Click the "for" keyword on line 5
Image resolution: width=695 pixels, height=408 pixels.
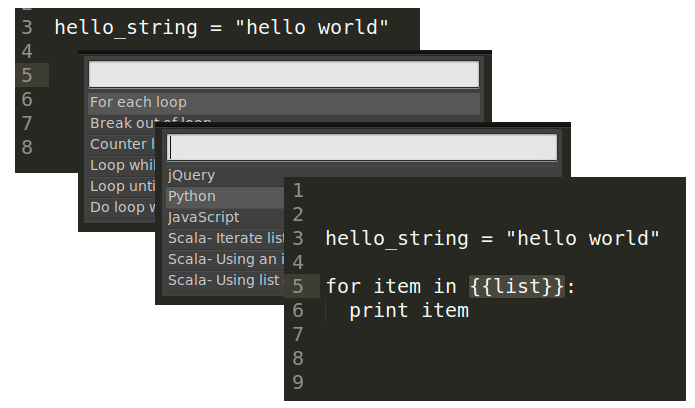[343, 287]
